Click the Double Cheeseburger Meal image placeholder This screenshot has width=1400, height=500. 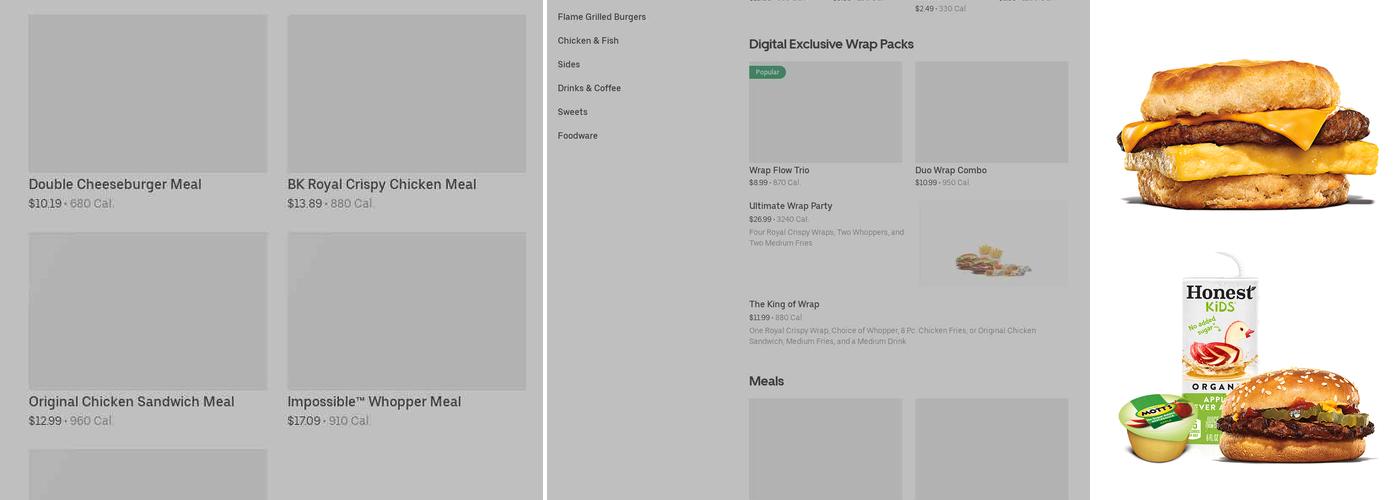click(x=148, y=93)
